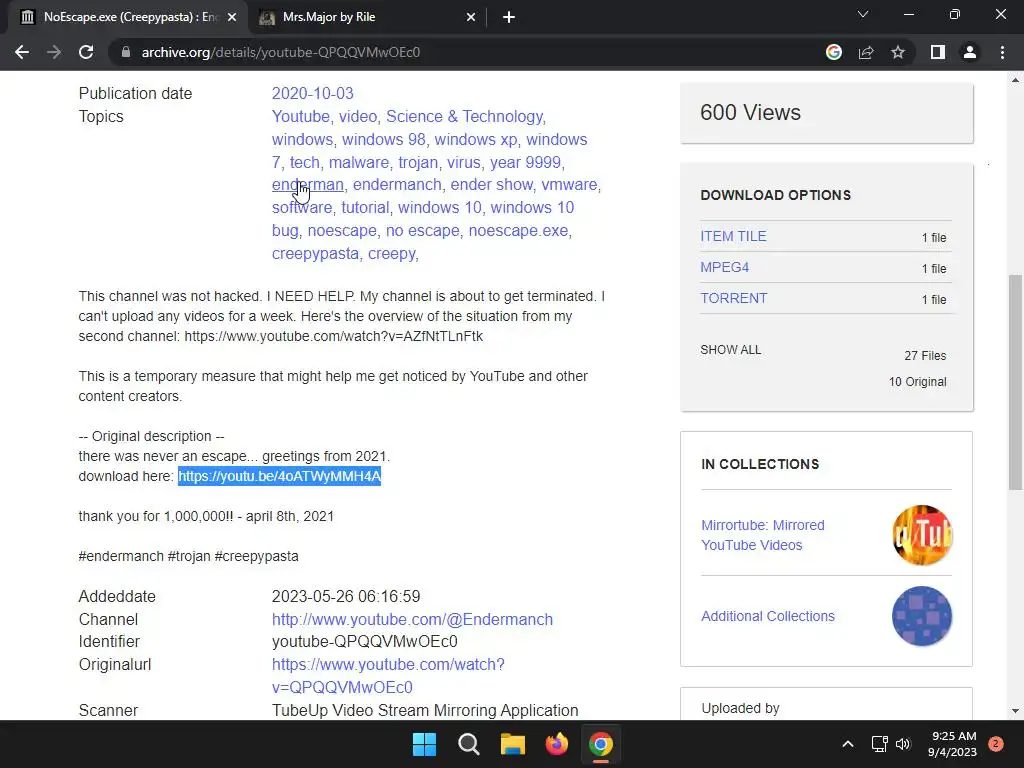Click the Google icon in address bar
Viewport: 1024px width, 768px height.
click(x=834, y=52)
